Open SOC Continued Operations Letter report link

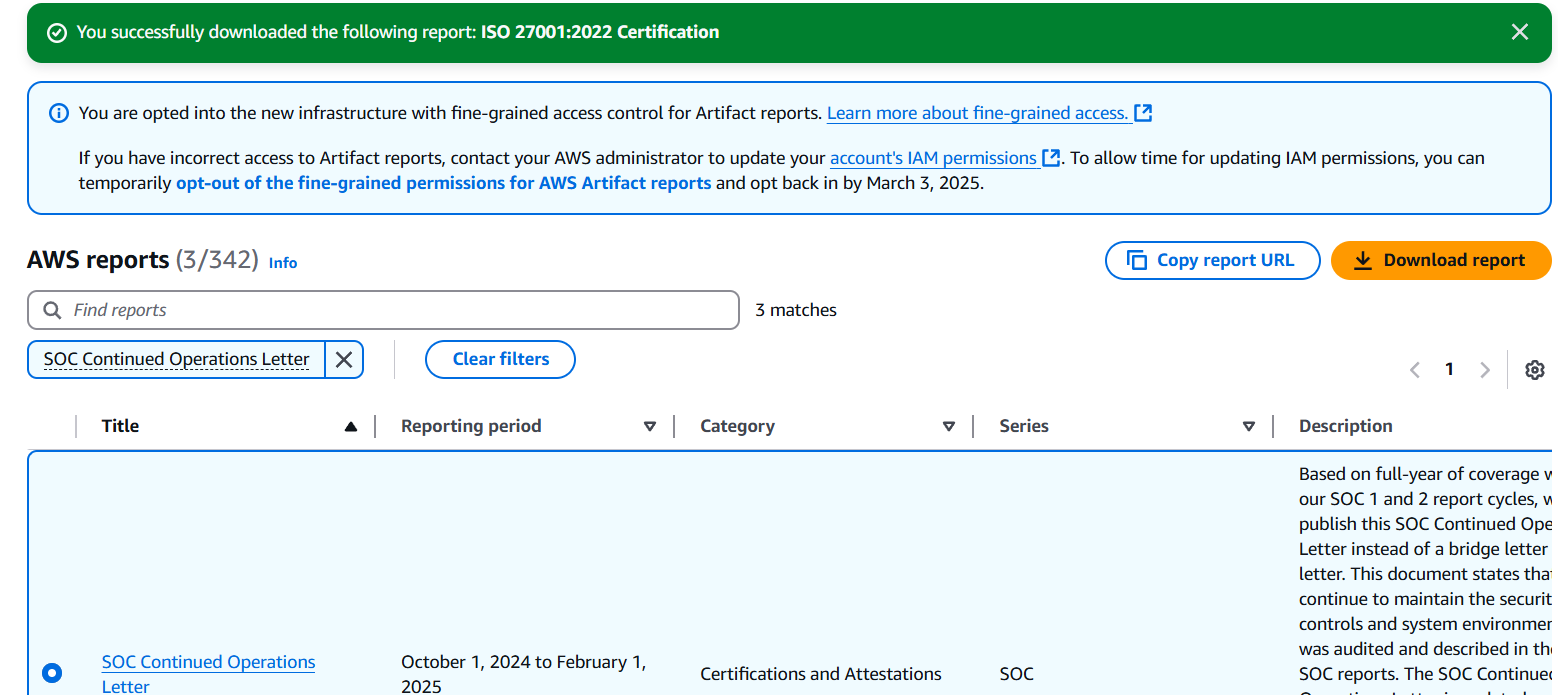[208, 674]
